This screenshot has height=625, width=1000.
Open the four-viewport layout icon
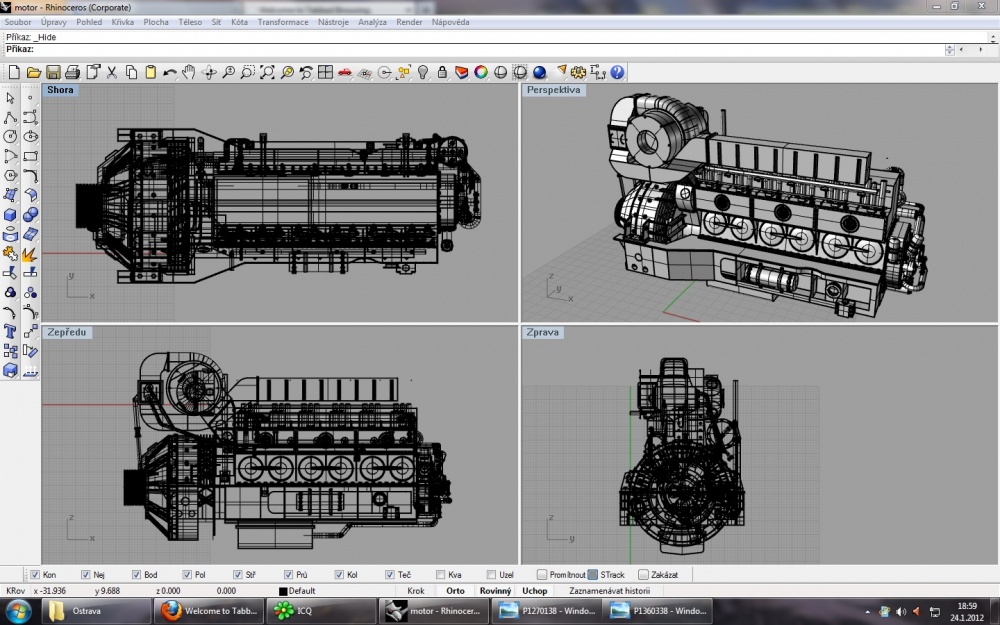(x=325, y=72)
